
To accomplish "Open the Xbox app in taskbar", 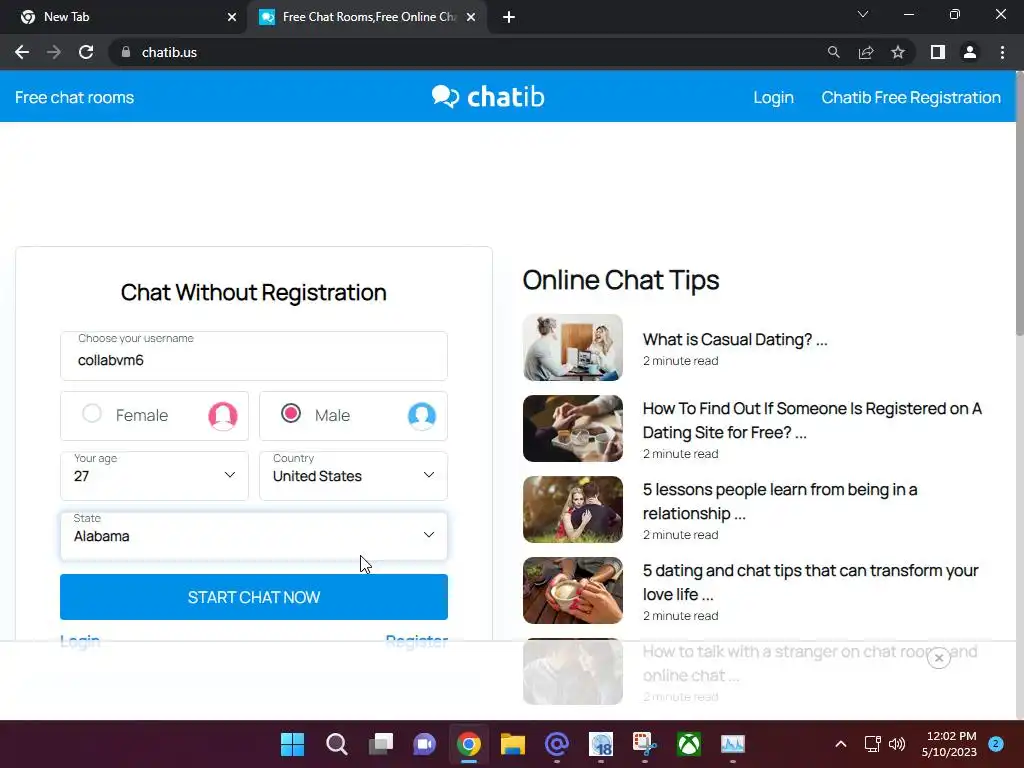I will (689, 744).
